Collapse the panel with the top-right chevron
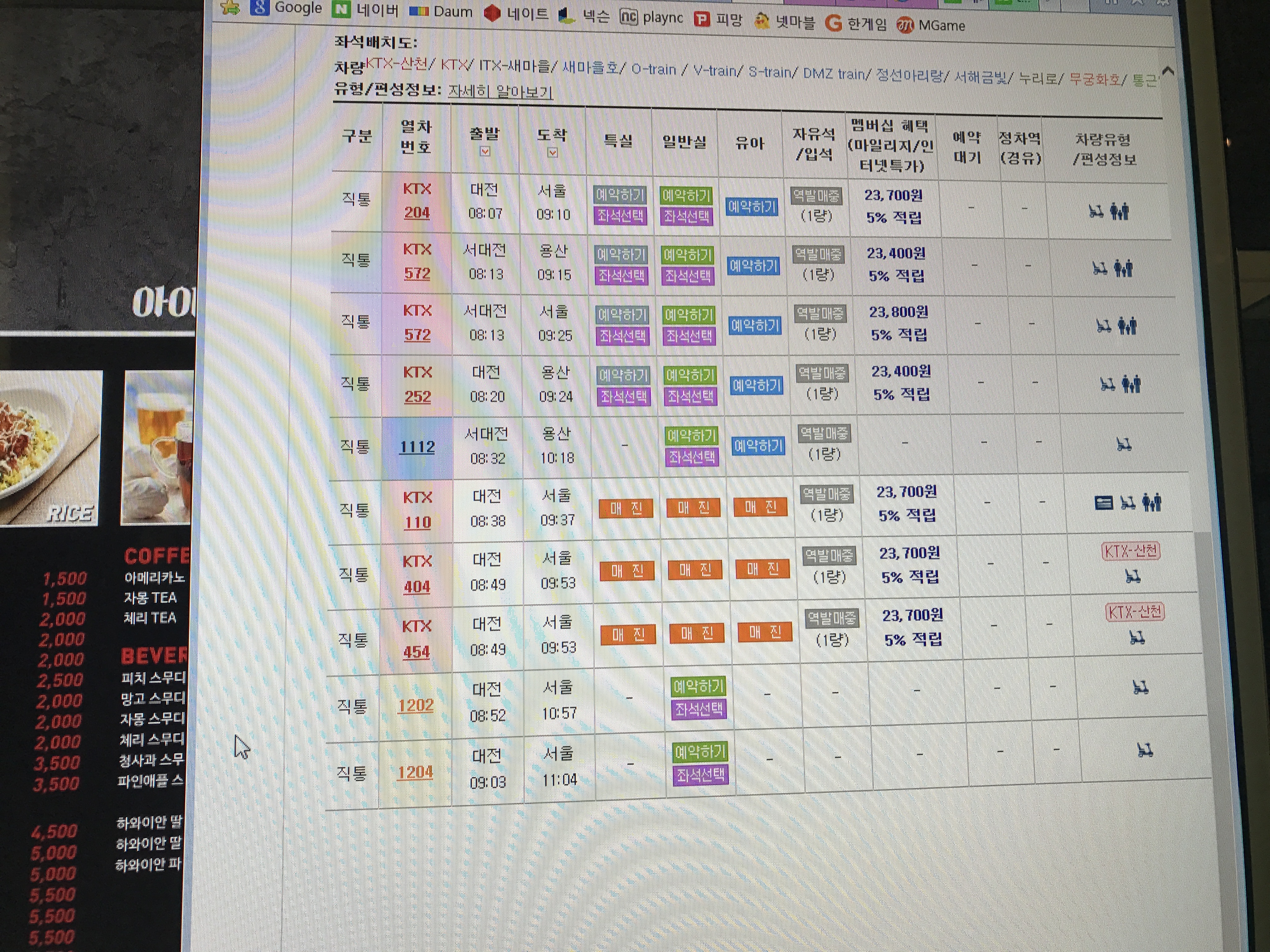Screen dimensions: 1270x952 (x=1168, y=71)
